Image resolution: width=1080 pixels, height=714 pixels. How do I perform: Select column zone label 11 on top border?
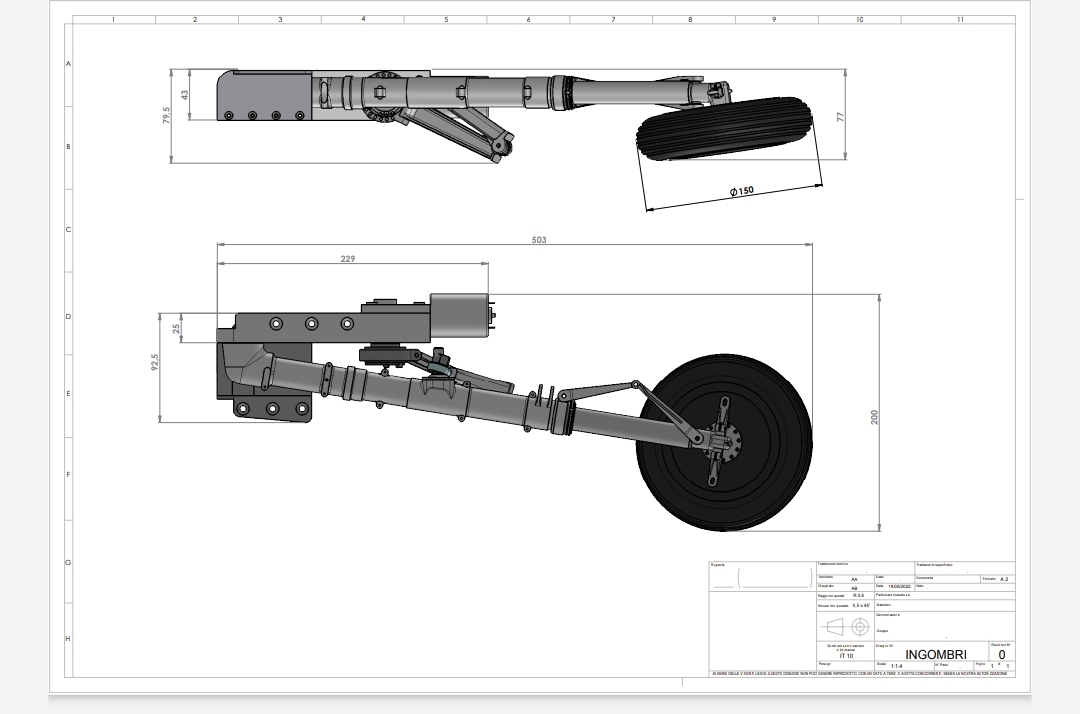[960, 19]
